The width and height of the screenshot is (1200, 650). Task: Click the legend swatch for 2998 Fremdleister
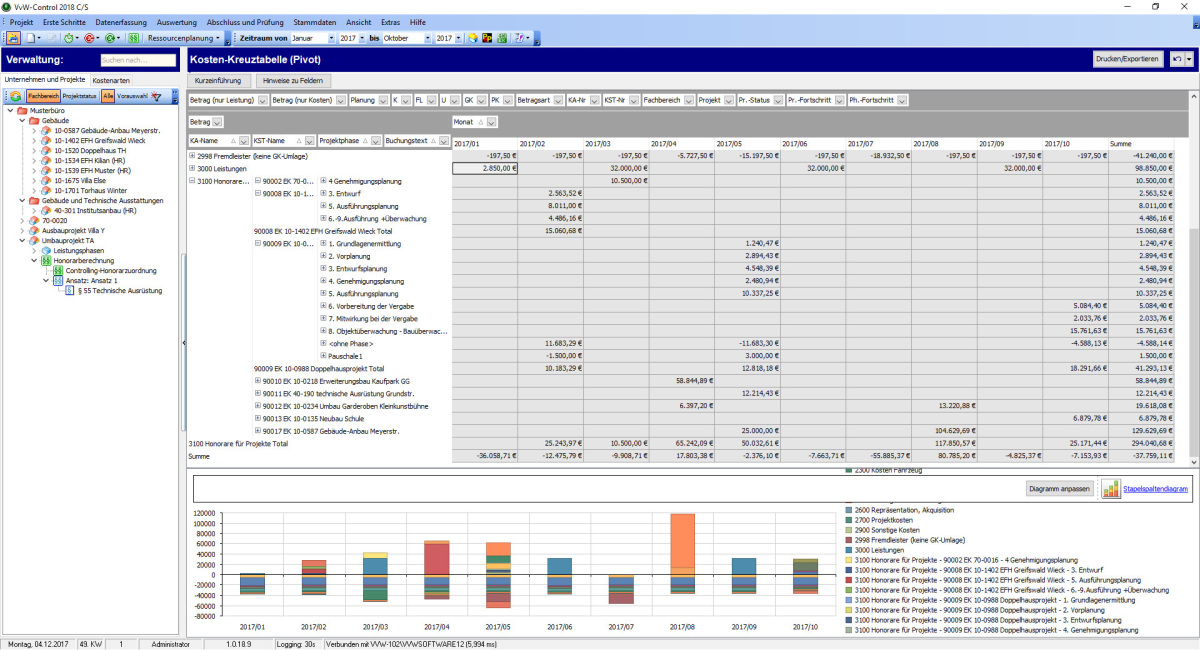(851, 540)
